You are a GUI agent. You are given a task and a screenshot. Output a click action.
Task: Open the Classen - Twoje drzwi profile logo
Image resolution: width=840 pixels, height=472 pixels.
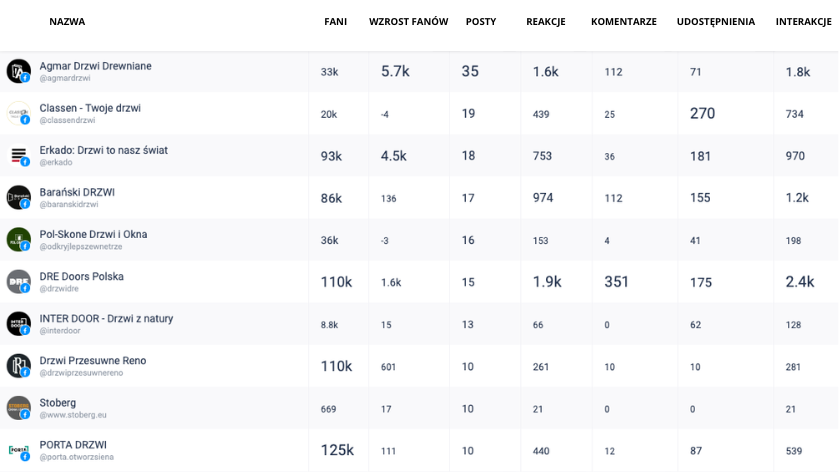click(x=18, y=114)
